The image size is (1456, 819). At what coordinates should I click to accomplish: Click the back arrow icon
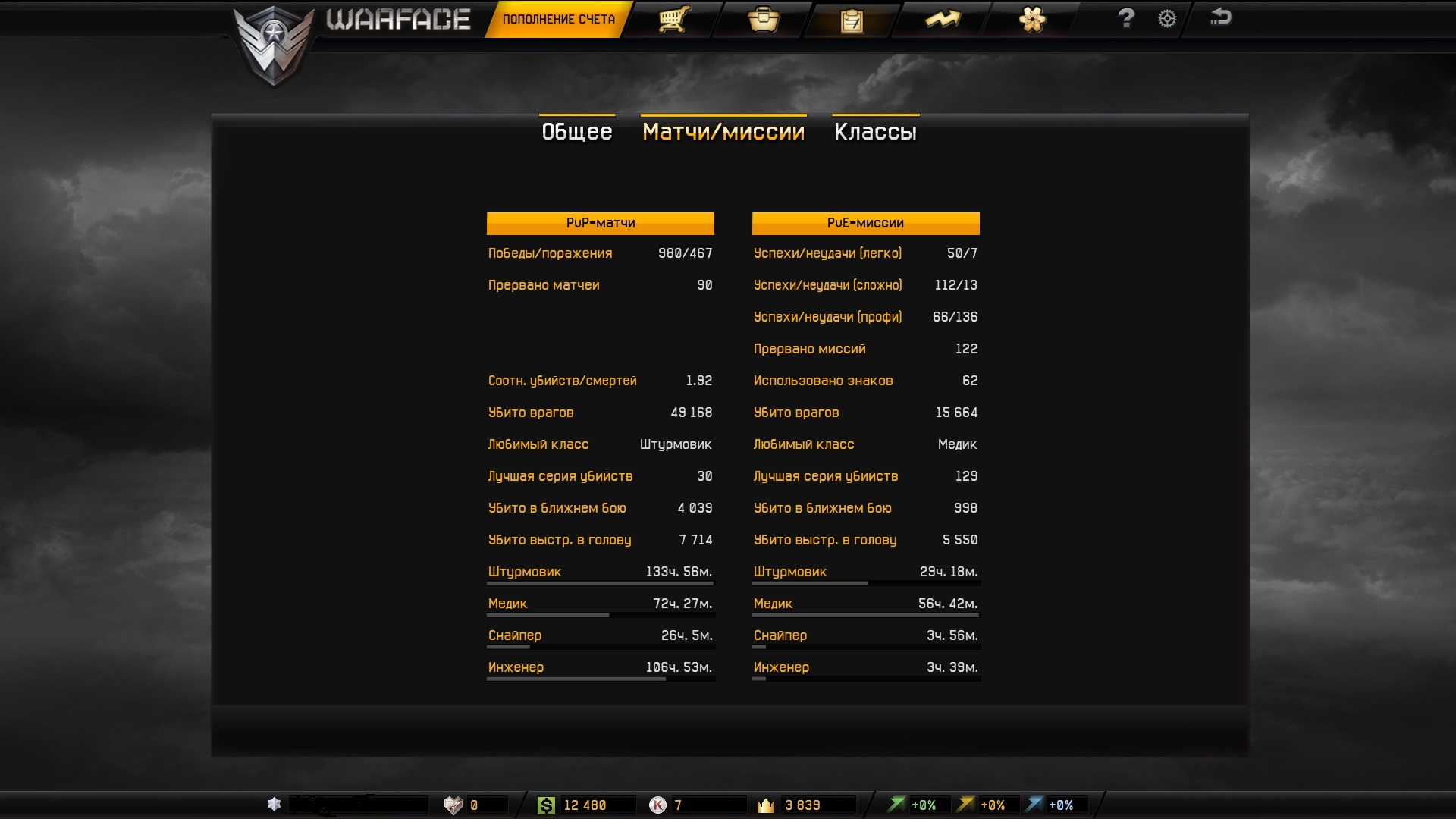[x=1220, y=17]
